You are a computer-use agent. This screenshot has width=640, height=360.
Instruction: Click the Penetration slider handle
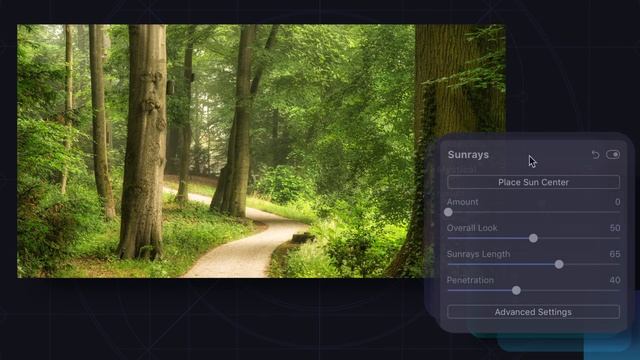point(516,291)
